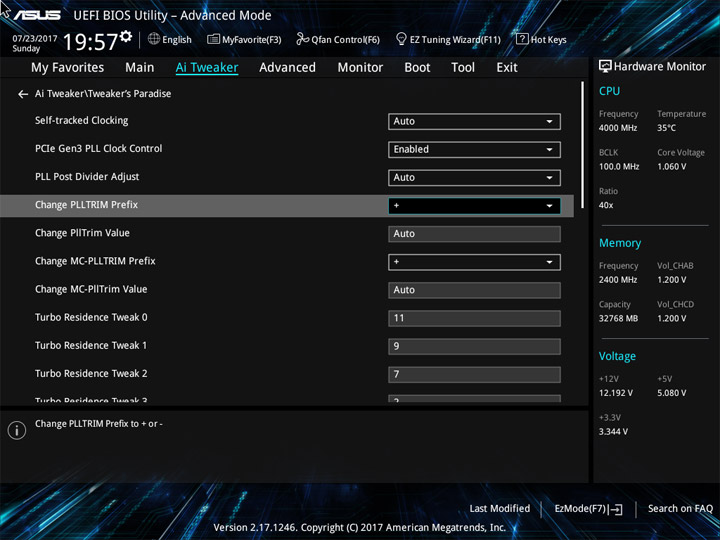Click Last Modified
This screenshot has width=720, height=540.
coord(500,508)
